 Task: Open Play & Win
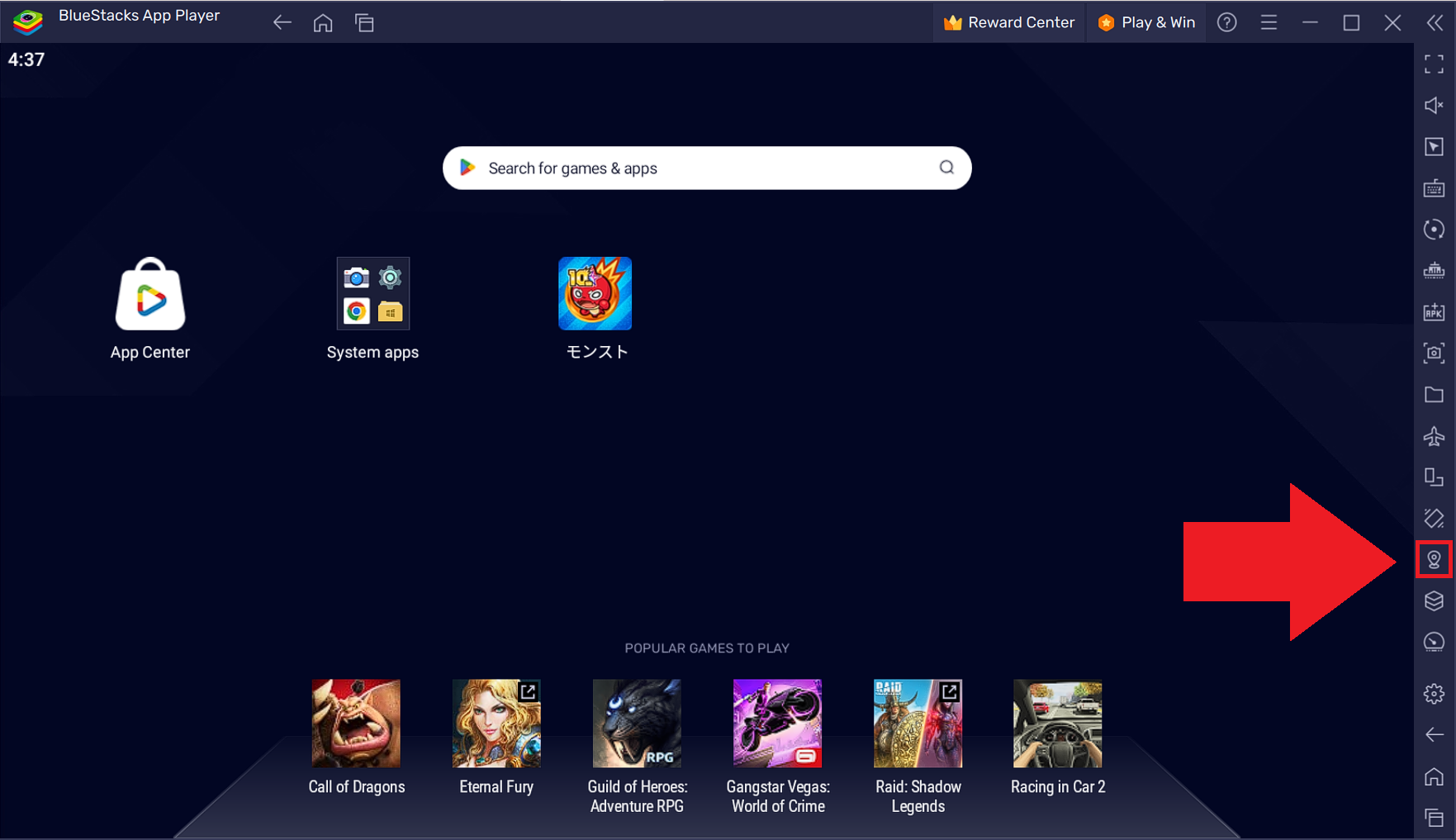(1146, 22)
